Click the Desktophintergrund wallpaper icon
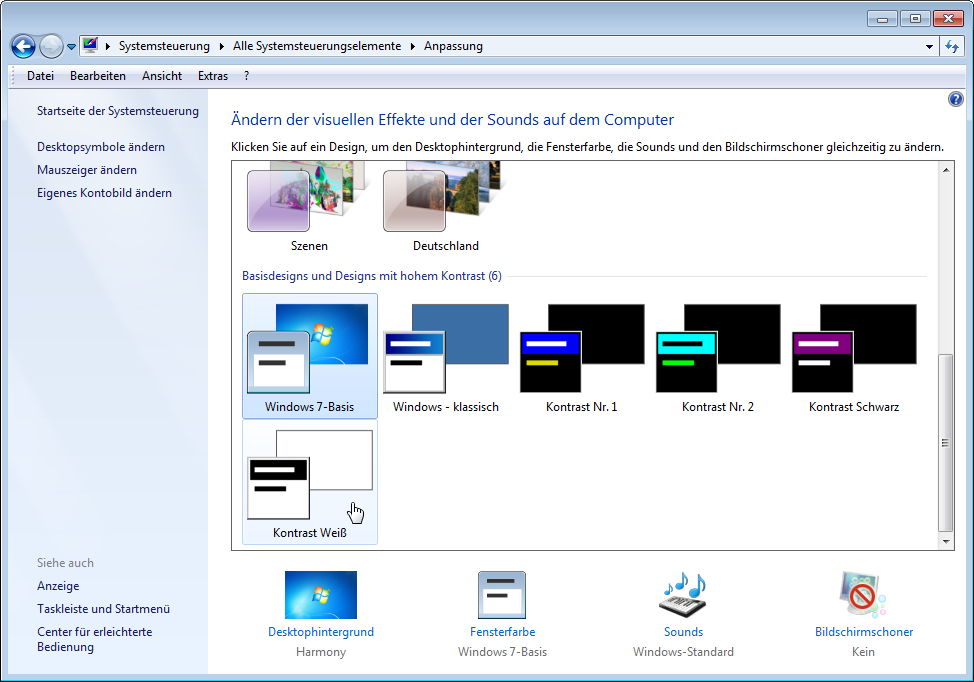 tap(321, 594)
